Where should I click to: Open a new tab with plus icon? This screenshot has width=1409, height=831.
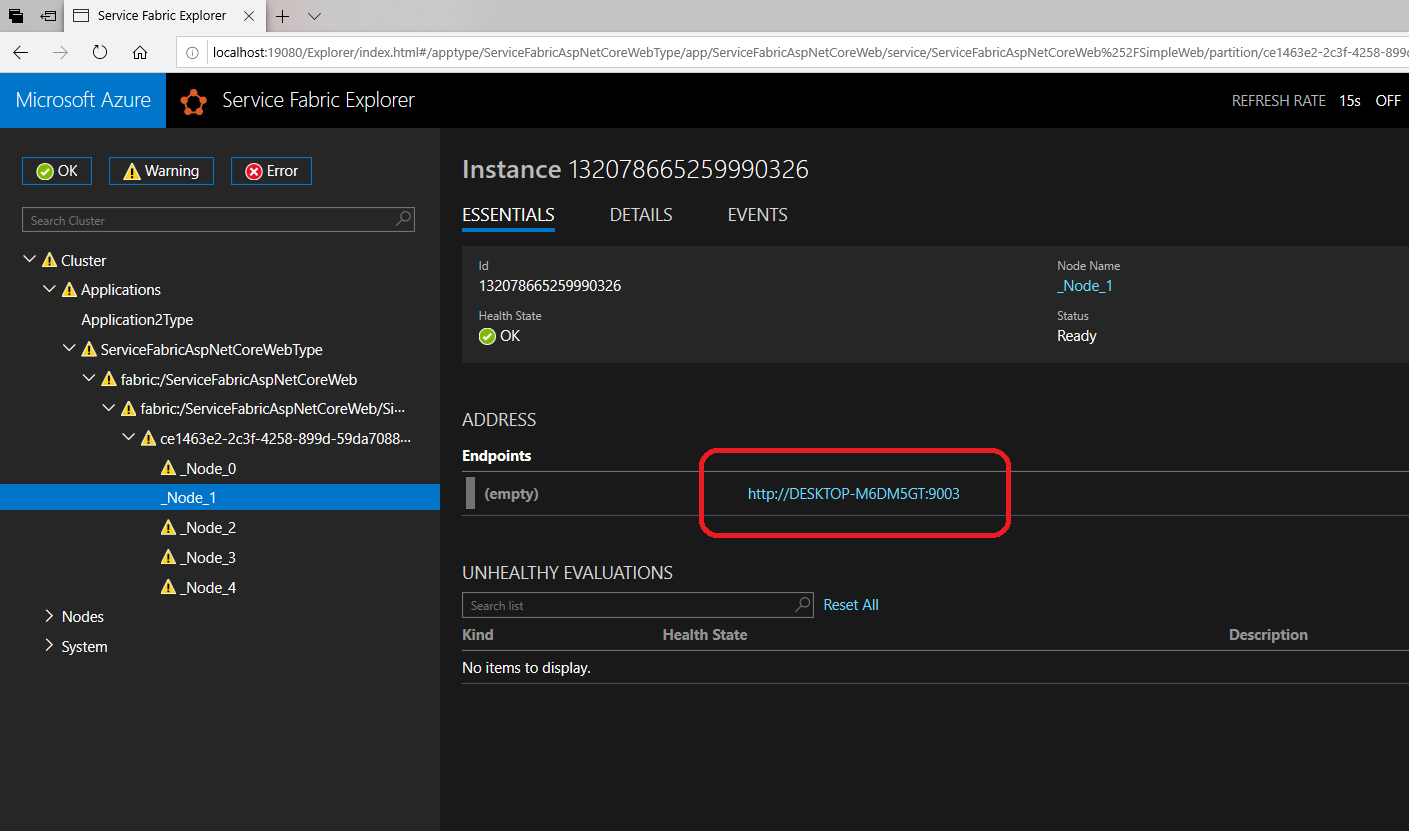click(x=283, y=16)
